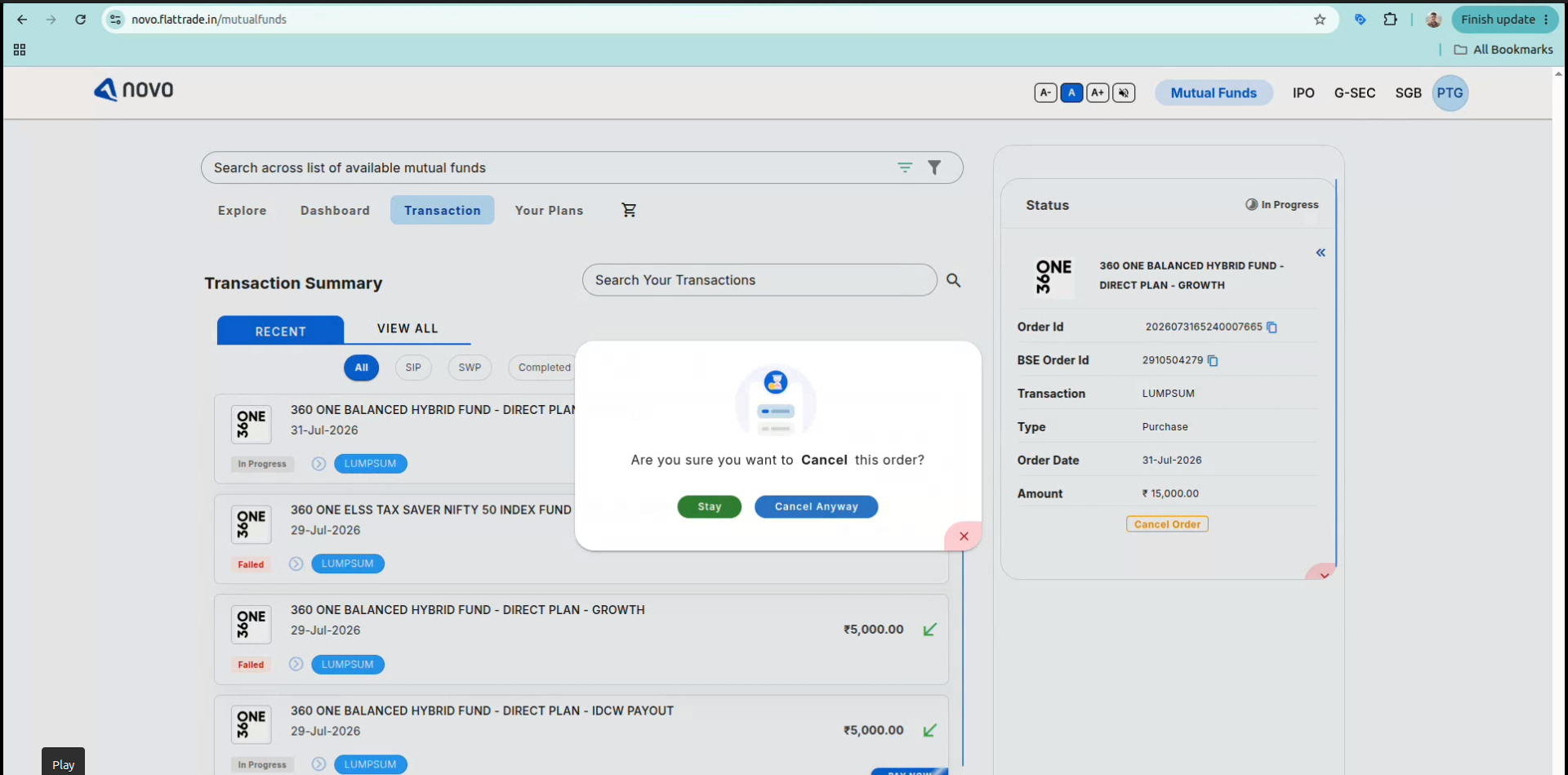Click the browser forward arrow
The height and width of the screenshot is (775, 1568).
point(51,20)
